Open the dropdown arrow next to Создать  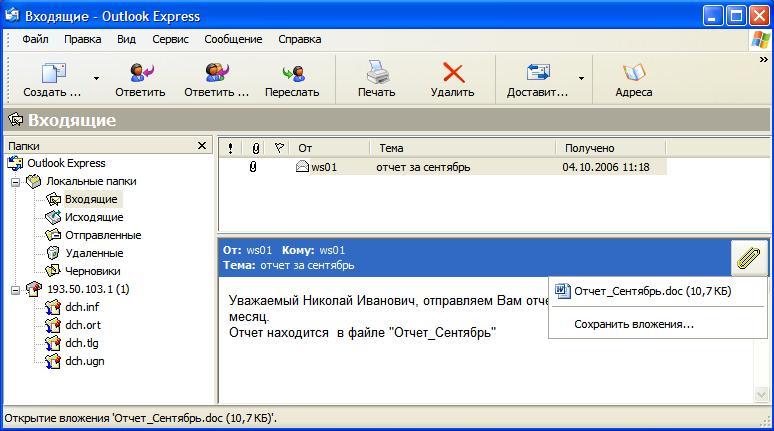click(96, 78)
